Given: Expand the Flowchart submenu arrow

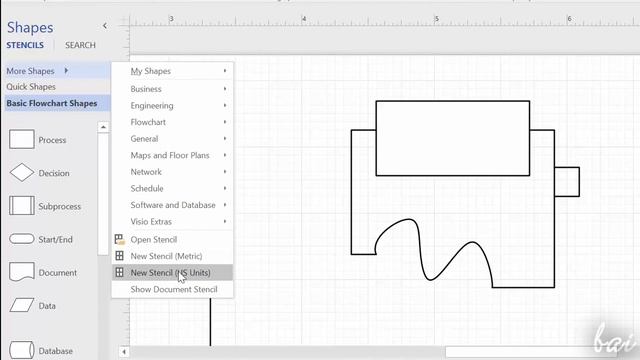Looking at the screenshot, I should pyautogui.click(x=225, y=122).
